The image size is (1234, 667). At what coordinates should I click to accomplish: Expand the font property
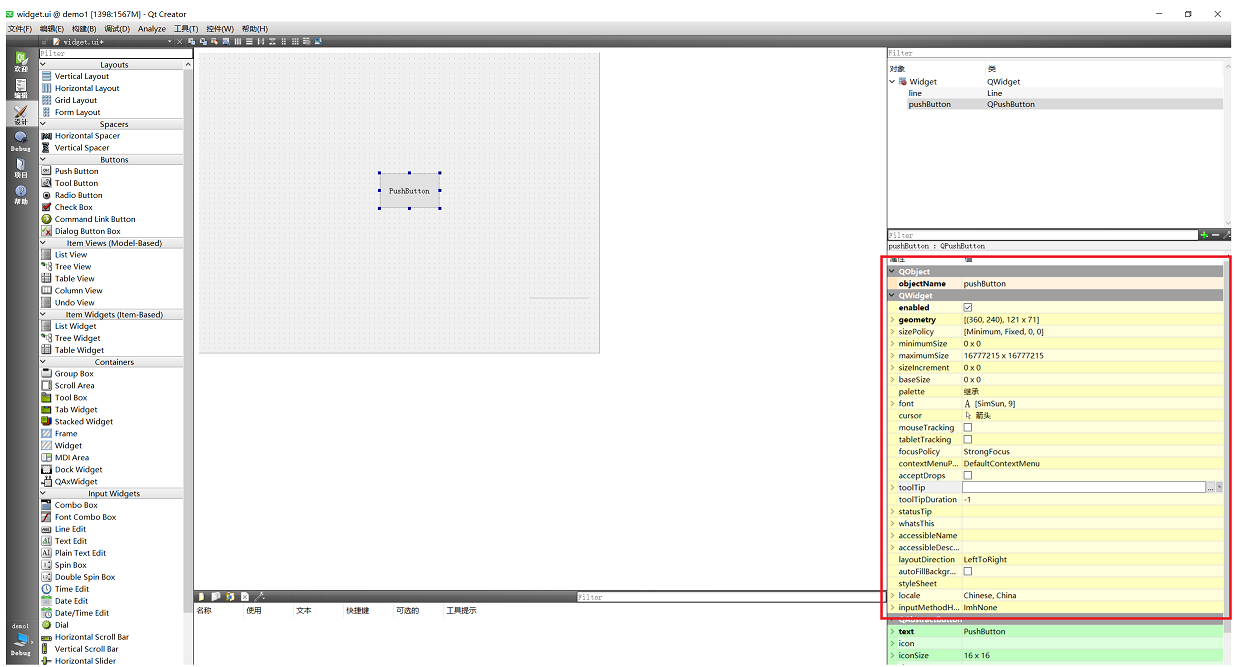892,404
